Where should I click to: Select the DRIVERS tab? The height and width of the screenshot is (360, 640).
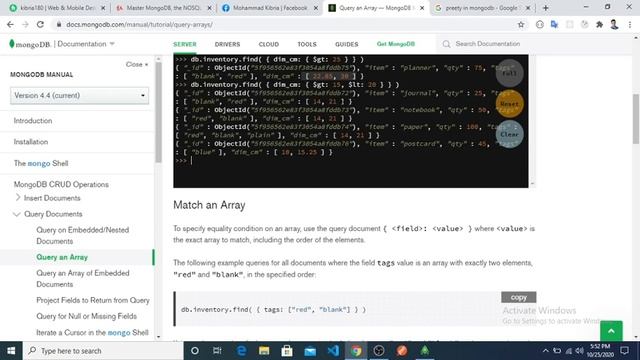point(227,44)
